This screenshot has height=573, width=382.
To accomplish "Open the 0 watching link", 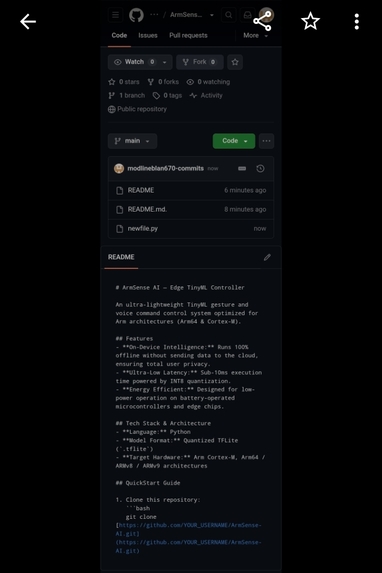I will (x=208, y=82).
